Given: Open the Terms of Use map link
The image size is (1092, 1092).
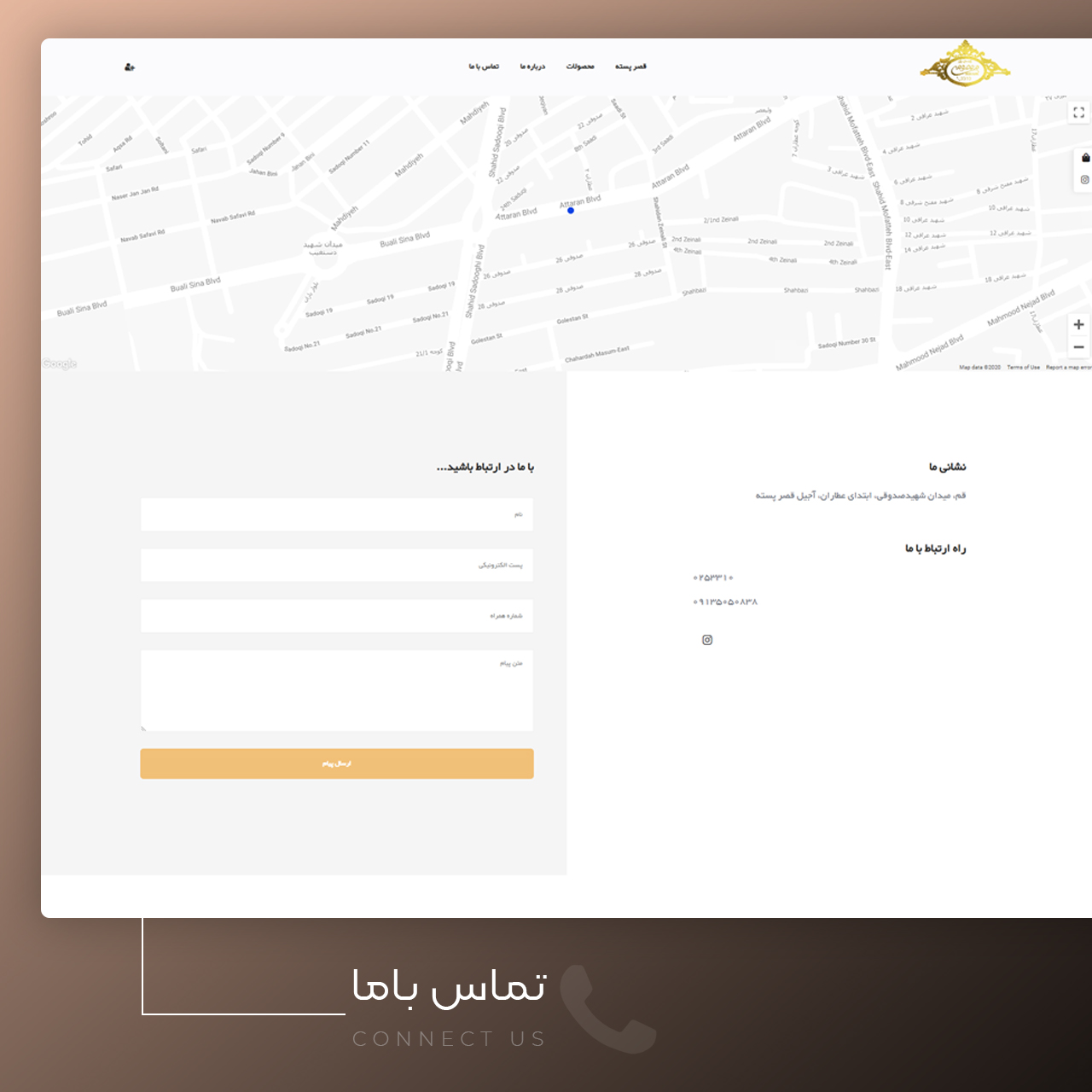Looking at the screenshot, I should click(1023, 368).
